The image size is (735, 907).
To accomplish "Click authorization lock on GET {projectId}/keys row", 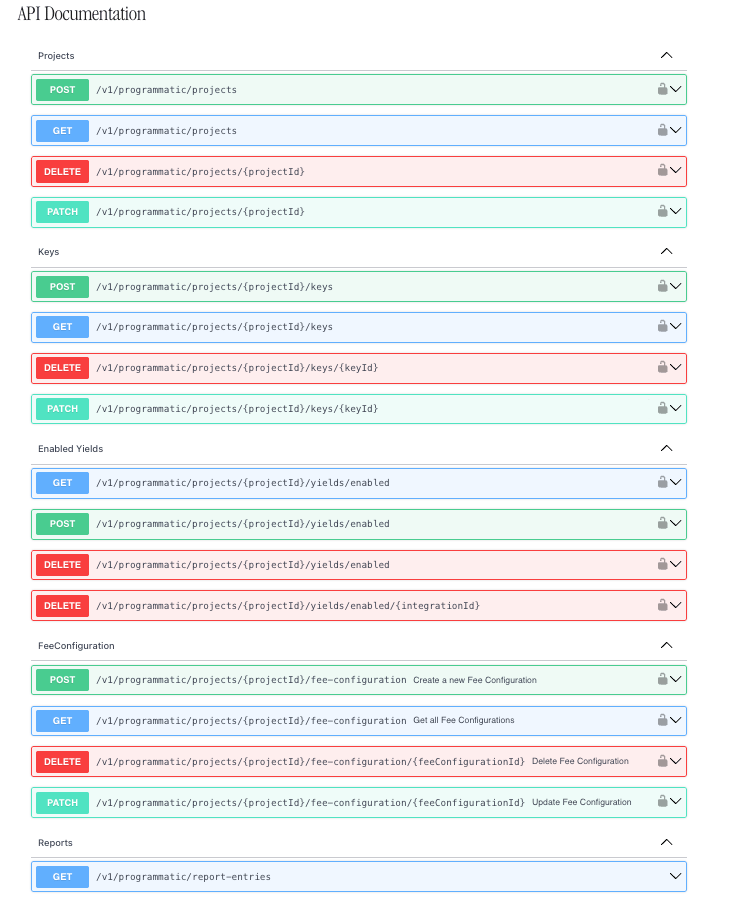I will point(662,326).
